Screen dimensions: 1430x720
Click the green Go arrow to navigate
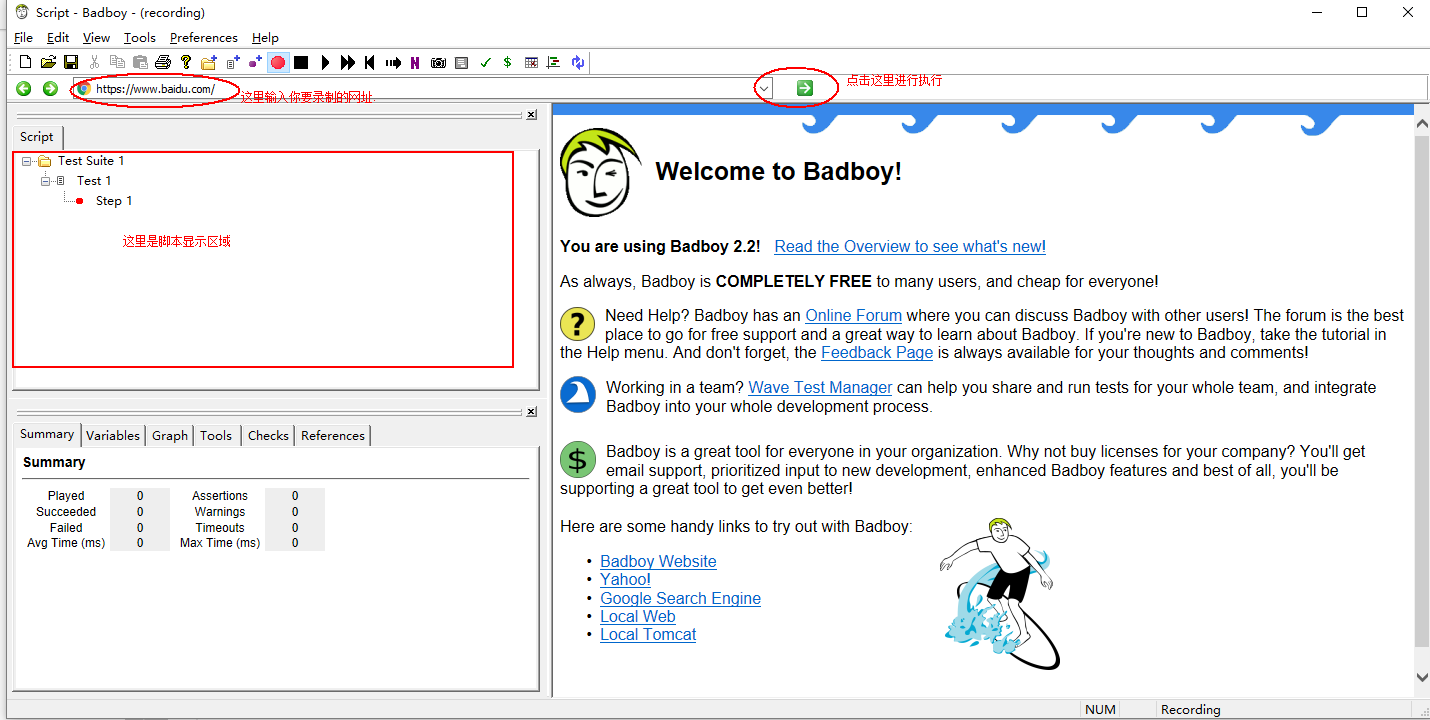click(805, 88)
